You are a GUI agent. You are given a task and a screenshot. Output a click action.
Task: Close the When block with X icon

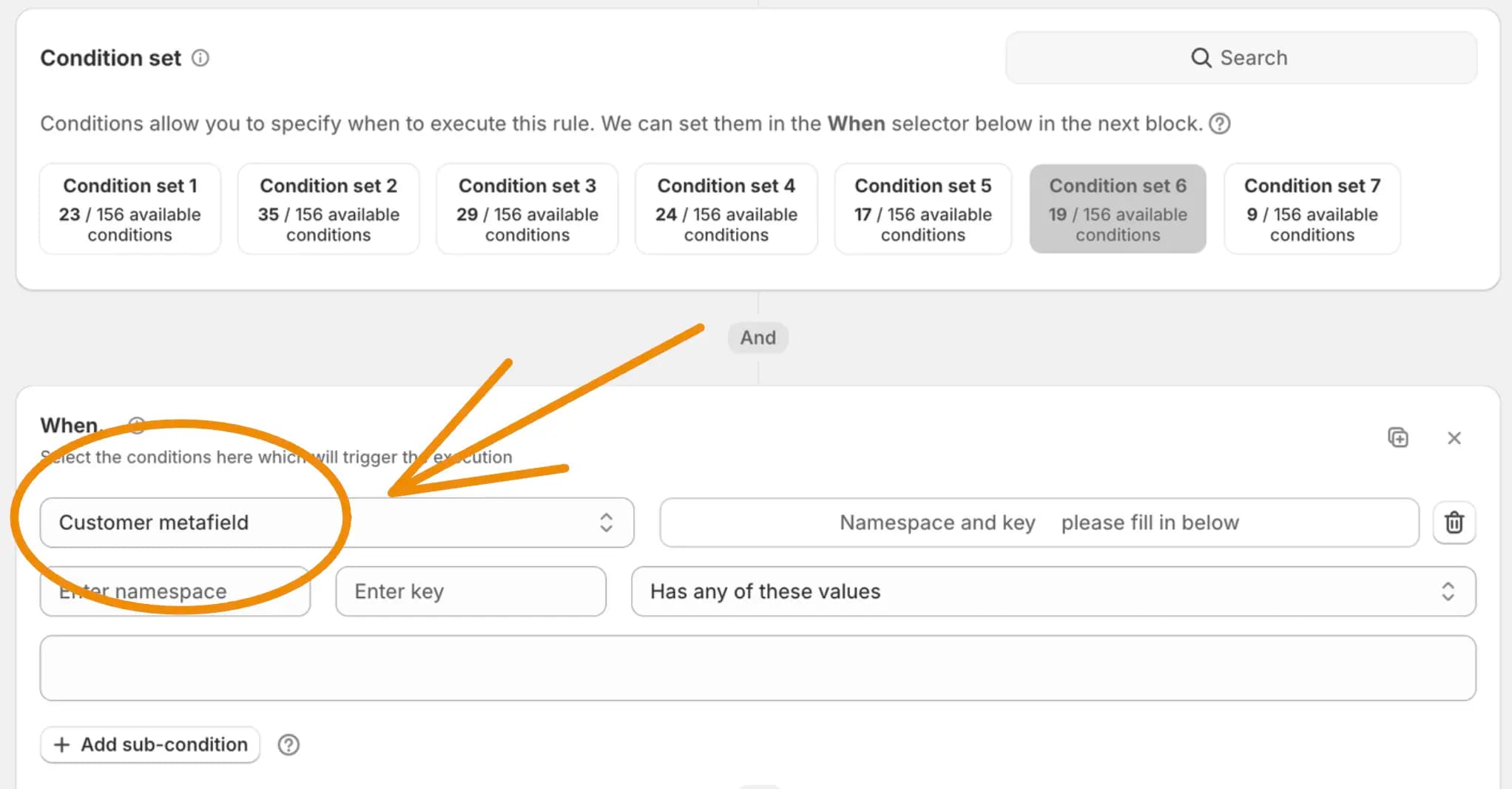click(1454, 438)
